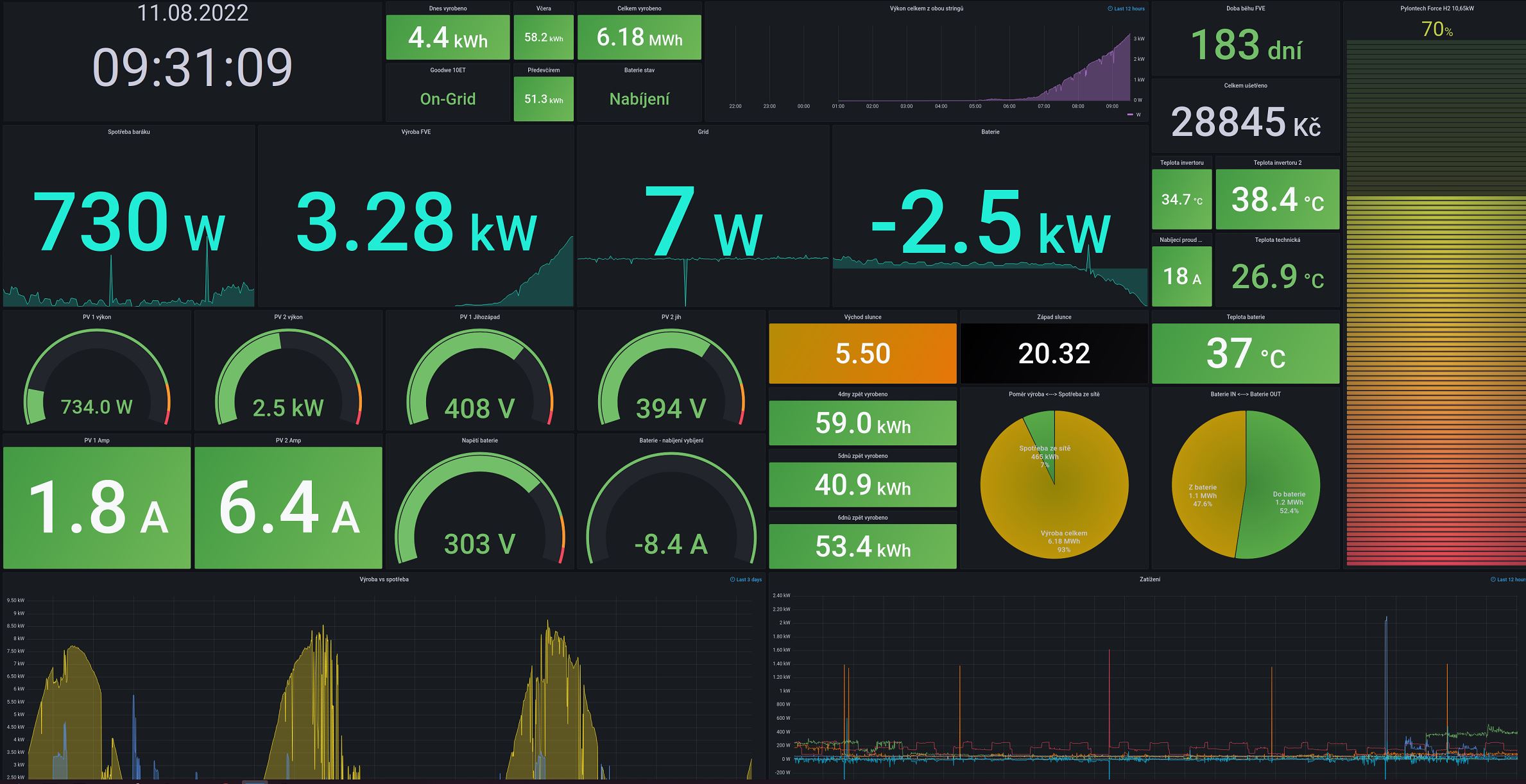Click Last 12 hours link in Výkon panel

coord(1129,9)
